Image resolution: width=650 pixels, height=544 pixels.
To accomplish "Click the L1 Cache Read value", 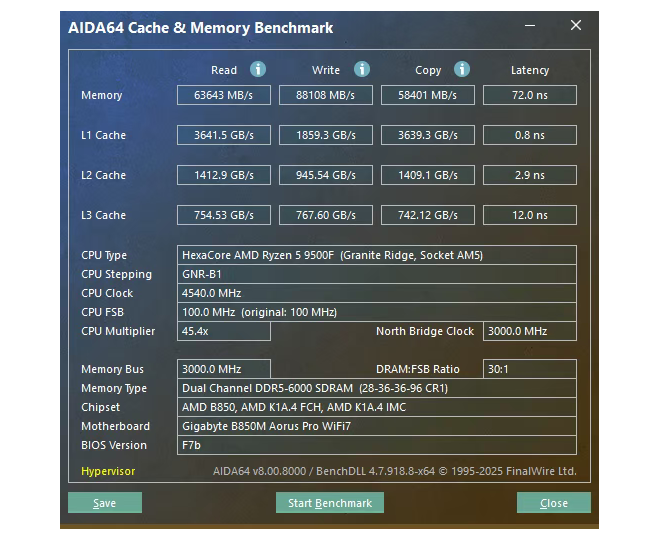I will coord(224,135).
